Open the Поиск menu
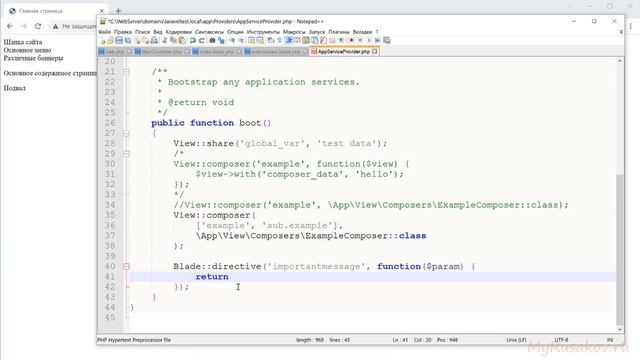Viewport: 640px width, 360px height. click(142, 32)
